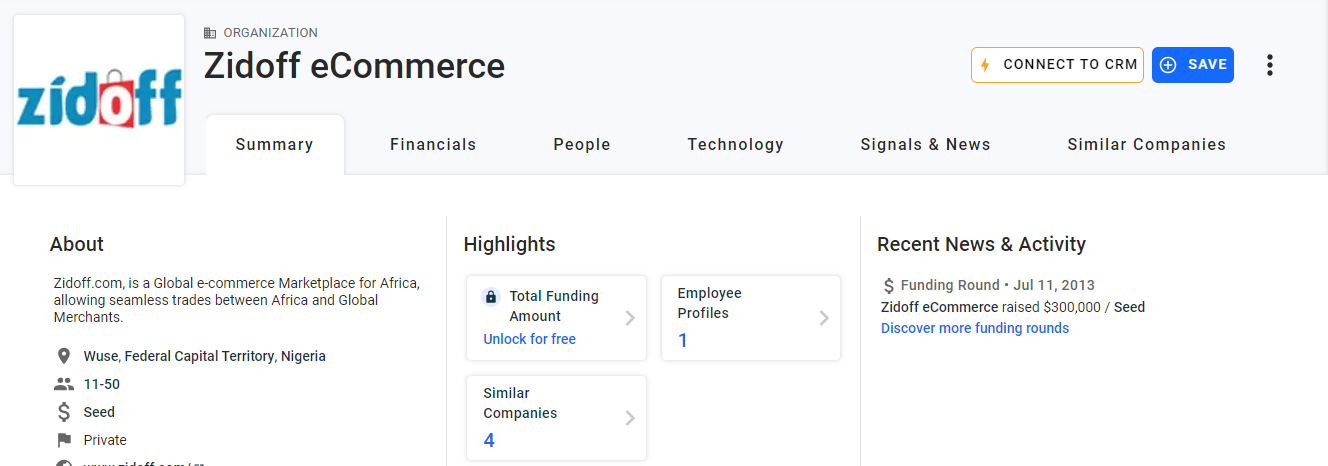Open the Total Funding Amount card
Viewport: 1328px width, 466px height.
(557, 318)
